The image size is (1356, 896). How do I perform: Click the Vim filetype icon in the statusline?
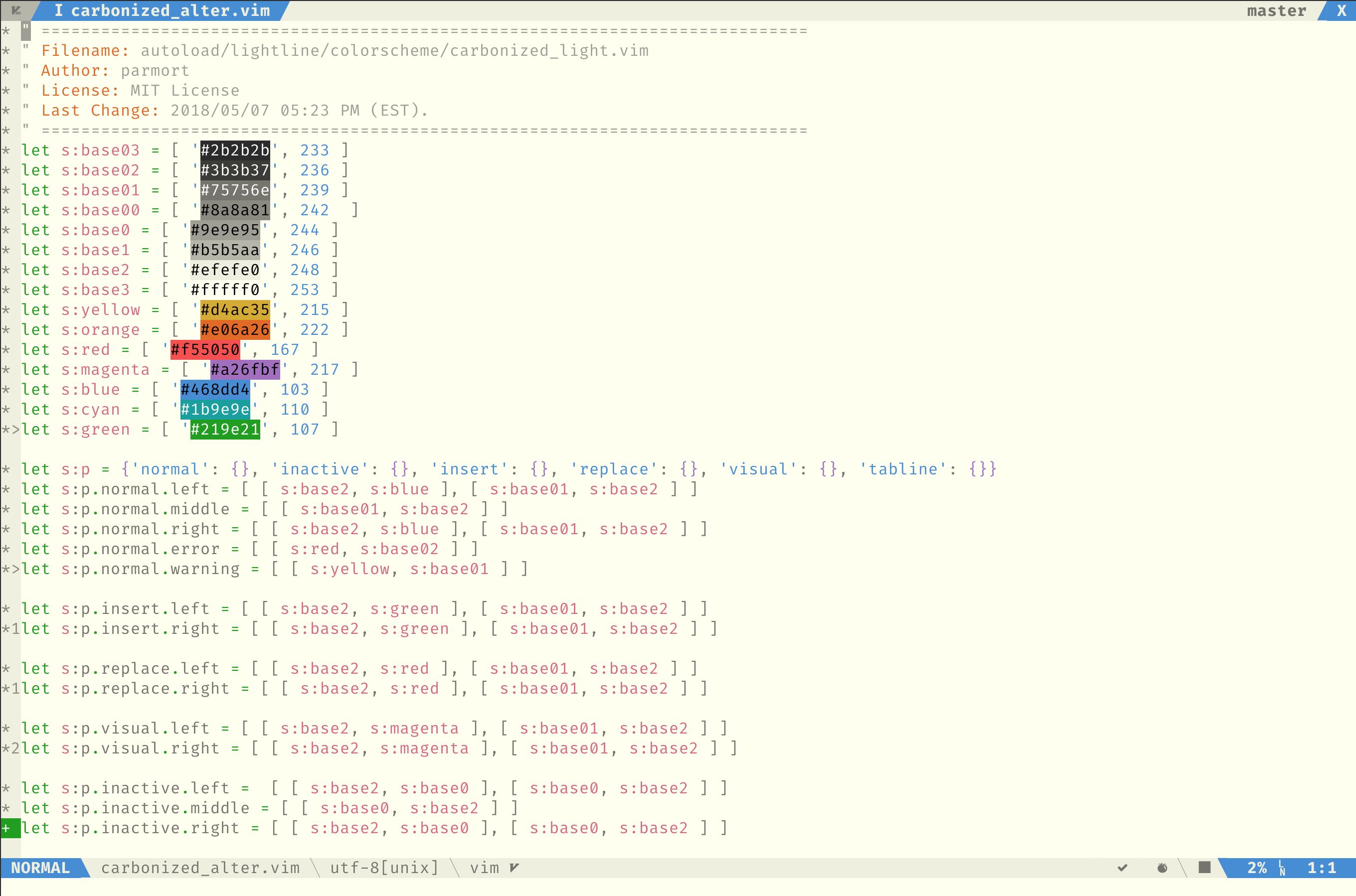click(514, 868)
